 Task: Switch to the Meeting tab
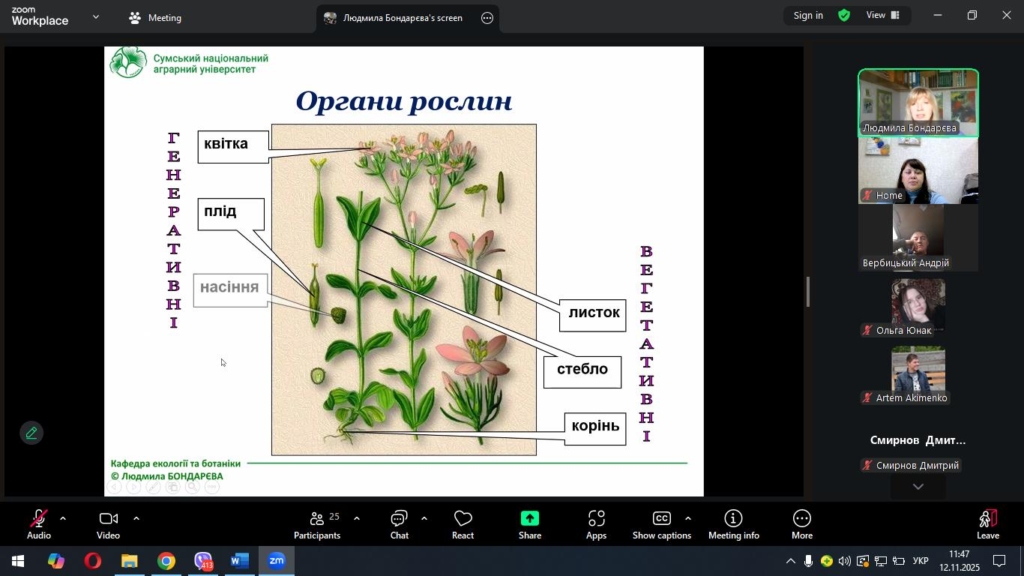coord(156,18)
